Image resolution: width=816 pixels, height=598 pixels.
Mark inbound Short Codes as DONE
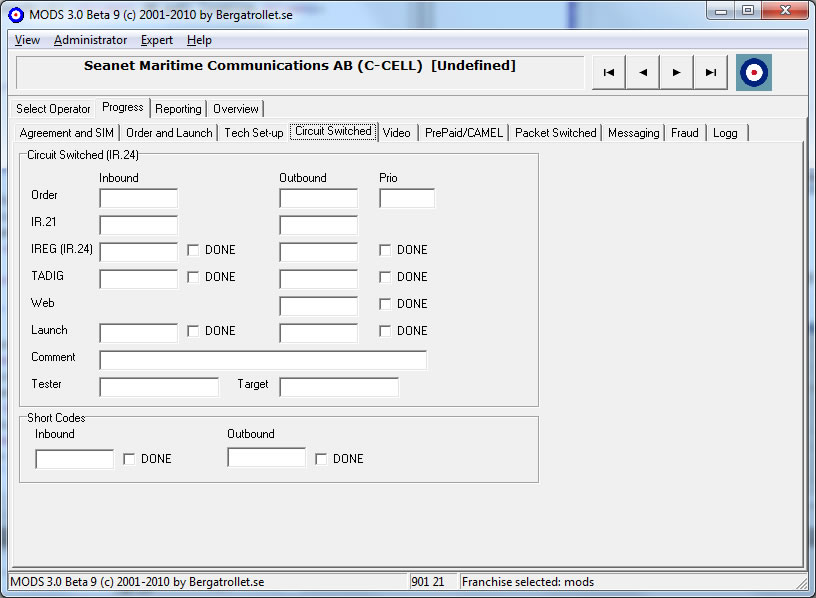[129, 459]
